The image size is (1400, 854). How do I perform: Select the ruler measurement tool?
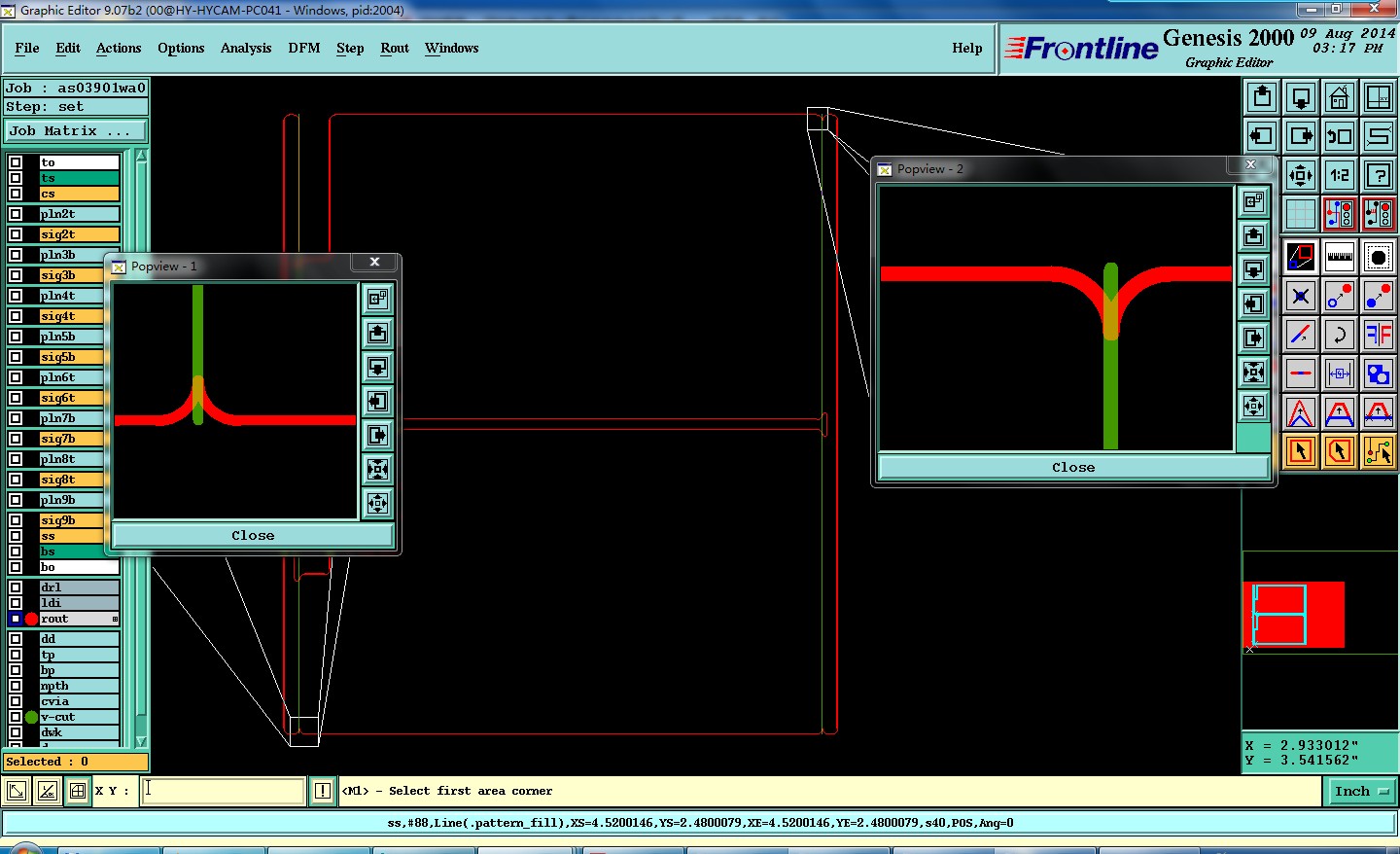(x=1340, y=257)
